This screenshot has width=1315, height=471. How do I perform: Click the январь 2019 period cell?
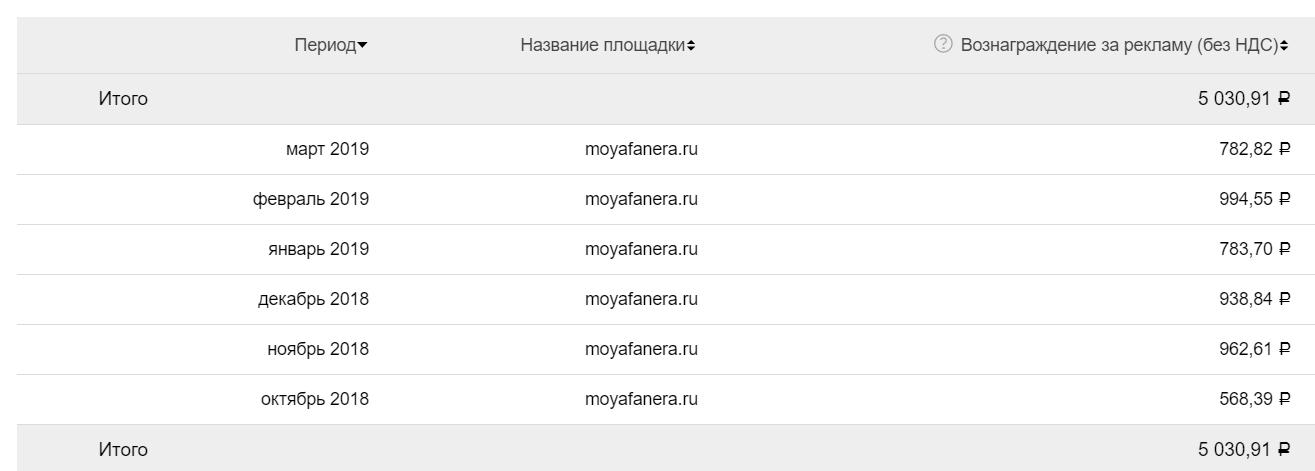click(319, 249)
